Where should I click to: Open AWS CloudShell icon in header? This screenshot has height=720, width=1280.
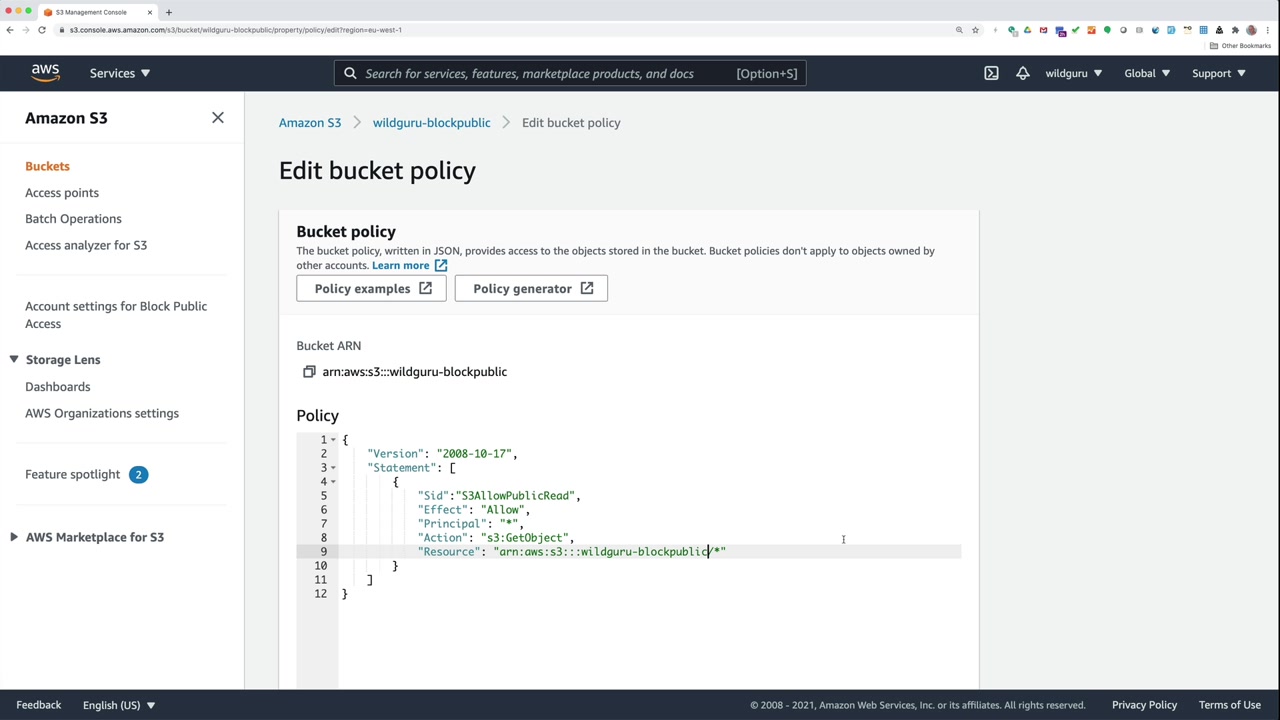click(991, 73)
